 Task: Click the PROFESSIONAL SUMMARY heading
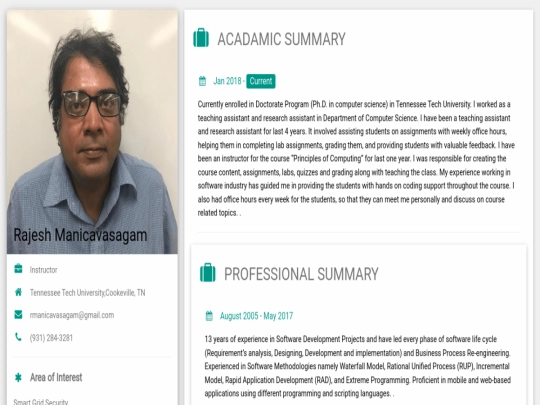(301, 274)
